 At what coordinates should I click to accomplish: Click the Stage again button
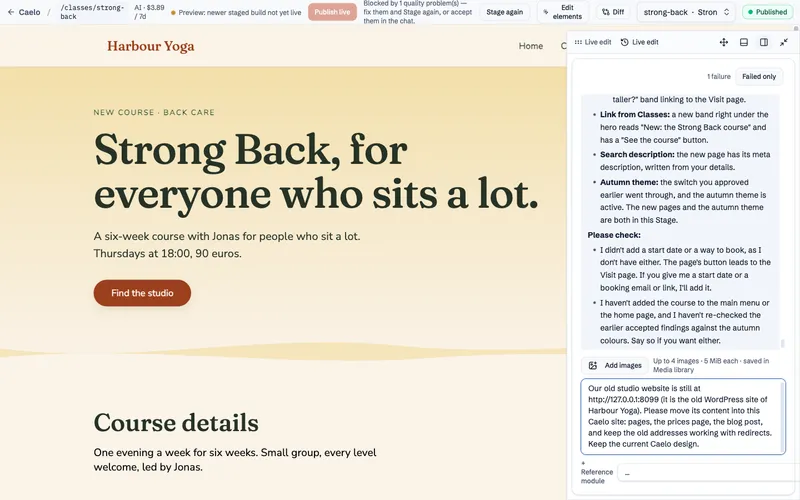(x=505, y=12)
